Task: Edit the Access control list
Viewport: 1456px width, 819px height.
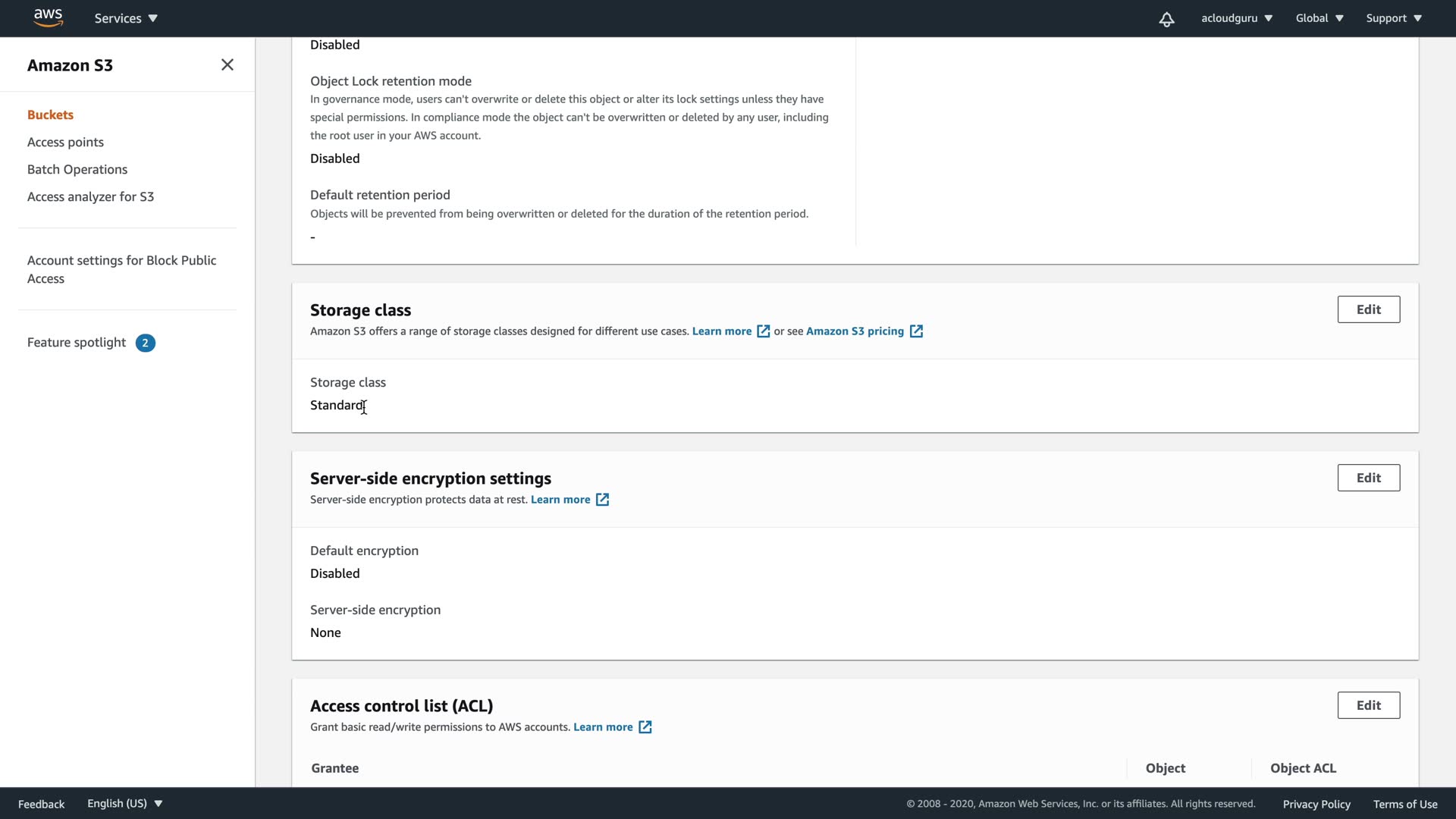Action: tap(1368, 705)
